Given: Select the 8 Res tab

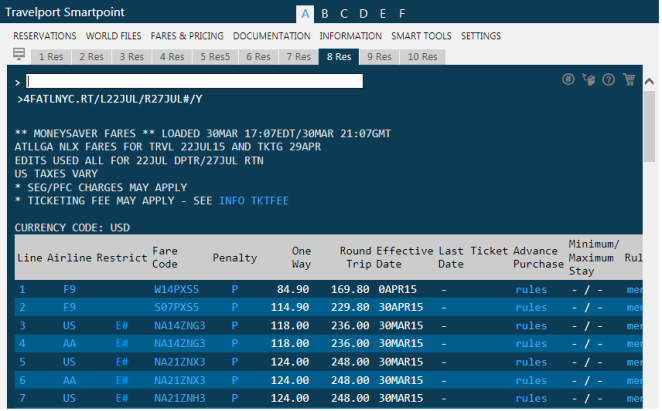Looking at the screenshot, I should pos(339,57).
